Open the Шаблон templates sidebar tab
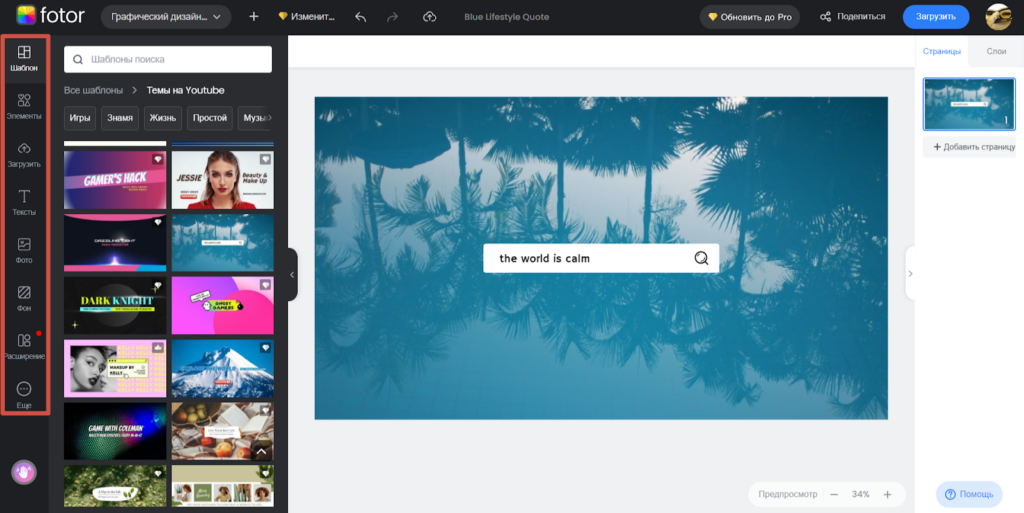 coord(24,58)
